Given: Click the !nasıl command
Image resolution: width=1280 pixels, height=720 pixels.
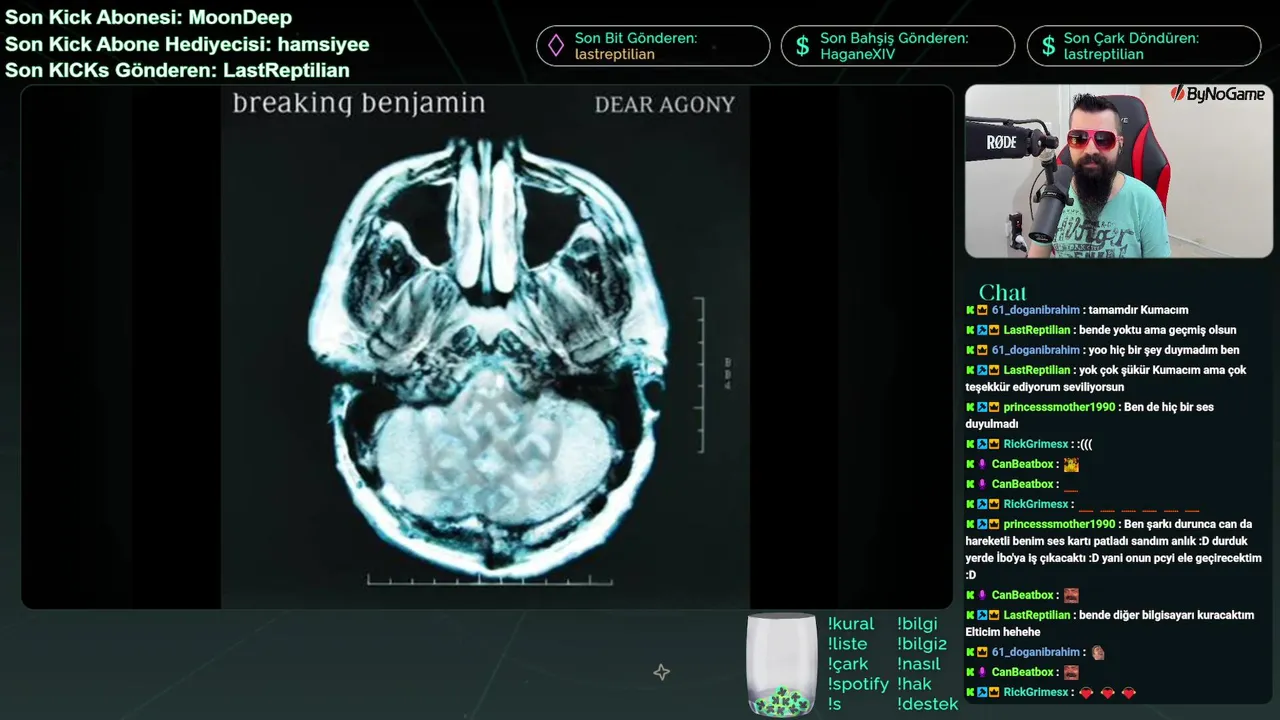Looking at the screenshot, I should click(x=917, y=664).
